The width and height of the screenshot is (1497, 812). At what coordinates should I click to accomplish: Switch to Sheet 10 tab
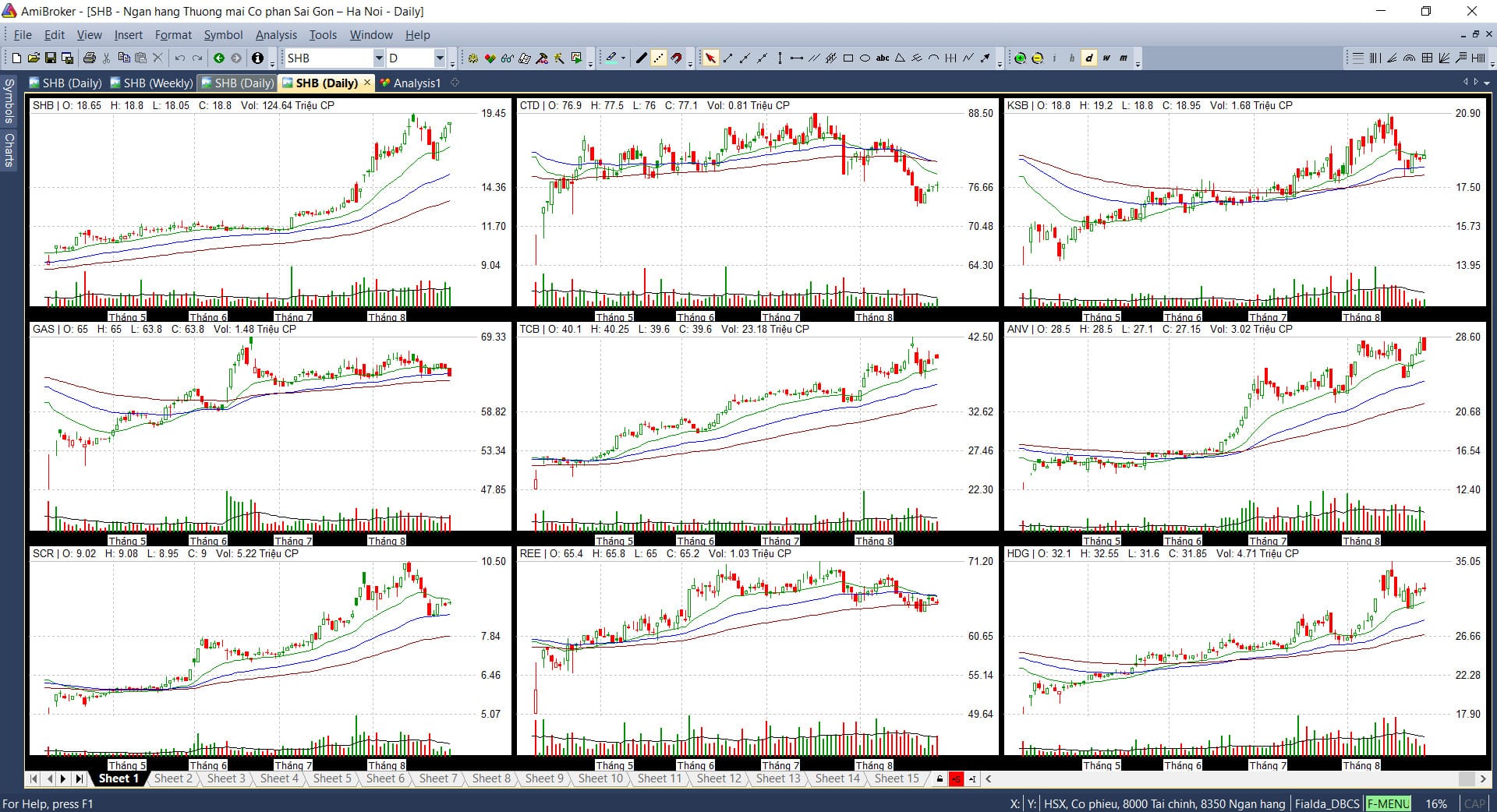(x=600, y=778)
